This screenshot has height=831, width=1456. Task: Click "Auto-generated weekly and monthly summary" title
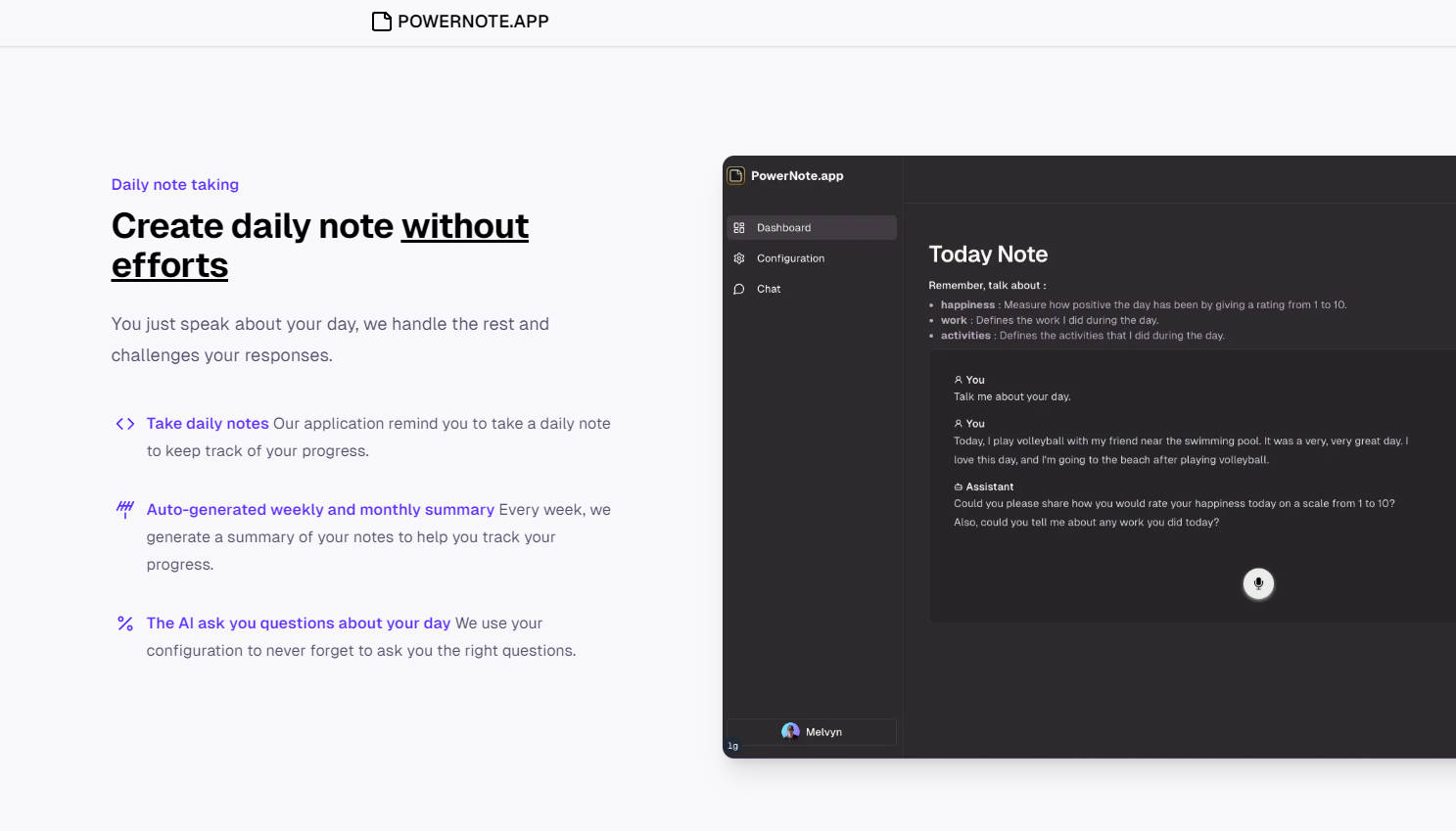[320, 510]
